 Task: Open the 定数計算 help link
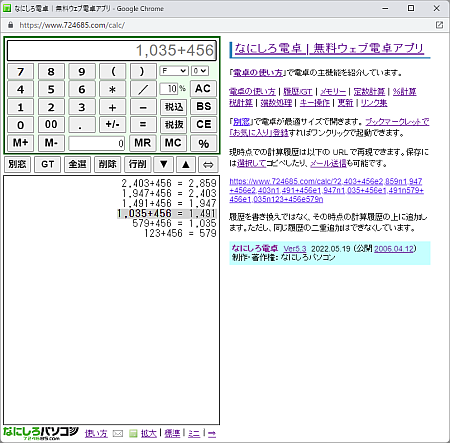pos(369,92)
